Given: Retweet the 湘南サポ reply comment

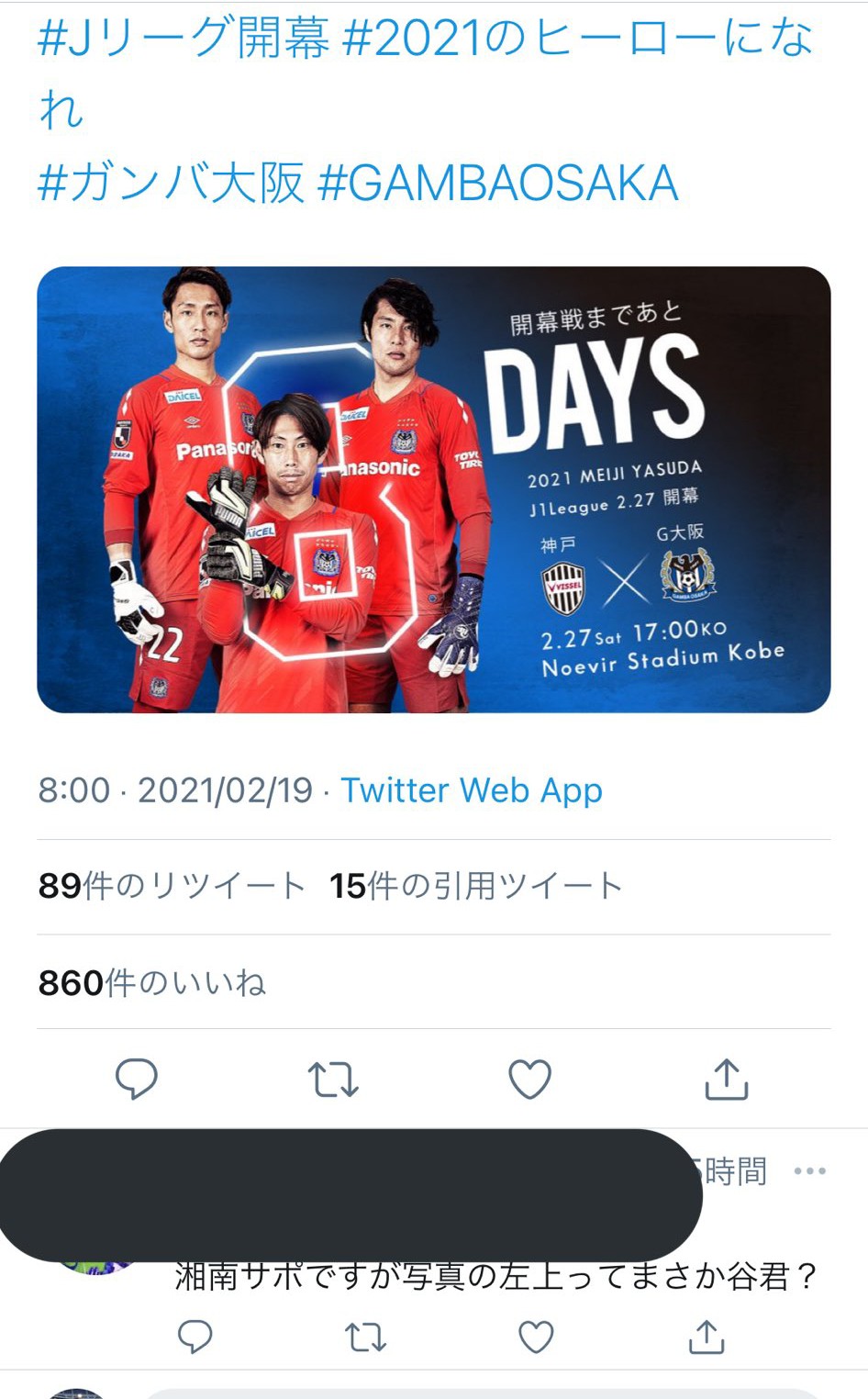Looking at the screenshot, I should click(x=365, y=1337).
